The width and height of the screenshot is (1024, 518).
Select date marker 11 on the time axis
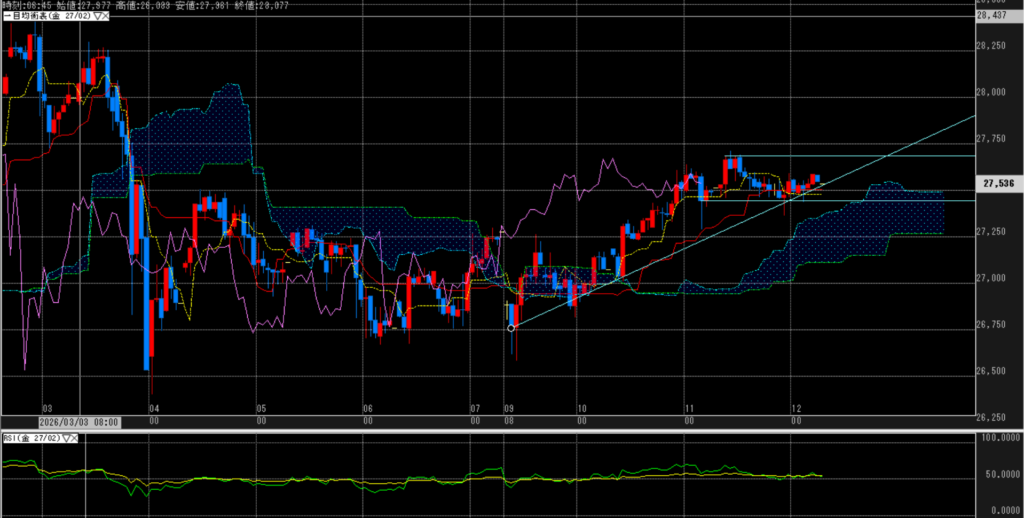coord(689,409)
